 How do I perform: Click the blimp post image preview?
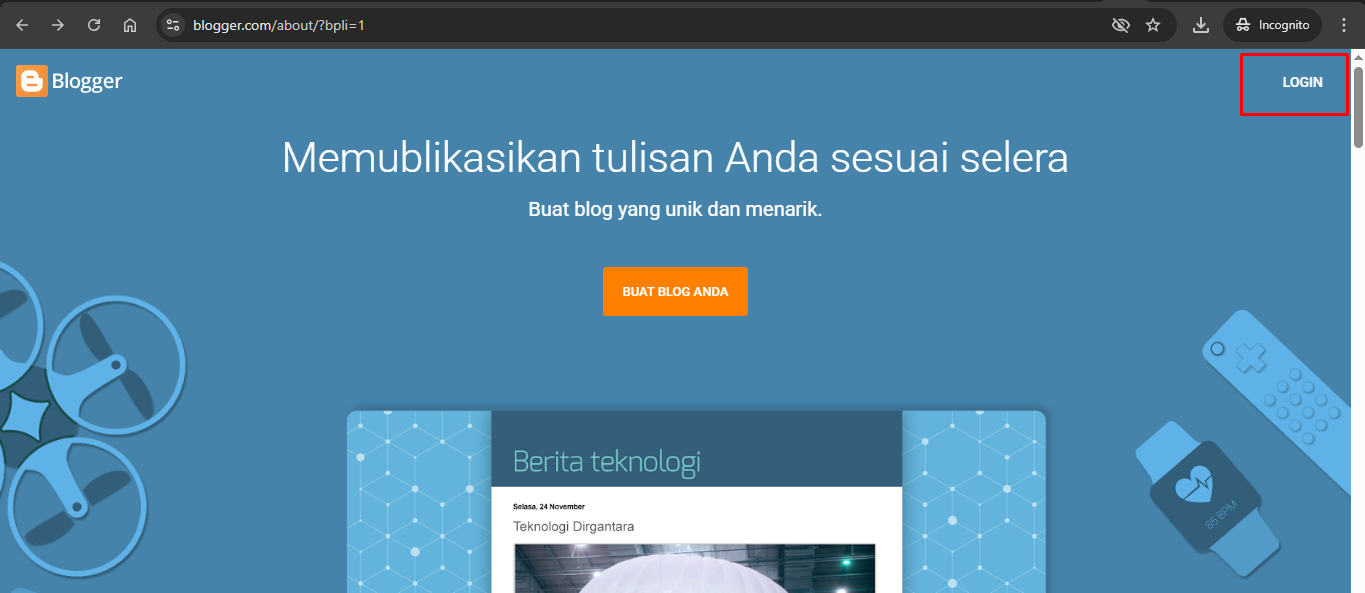pos(694,568)
